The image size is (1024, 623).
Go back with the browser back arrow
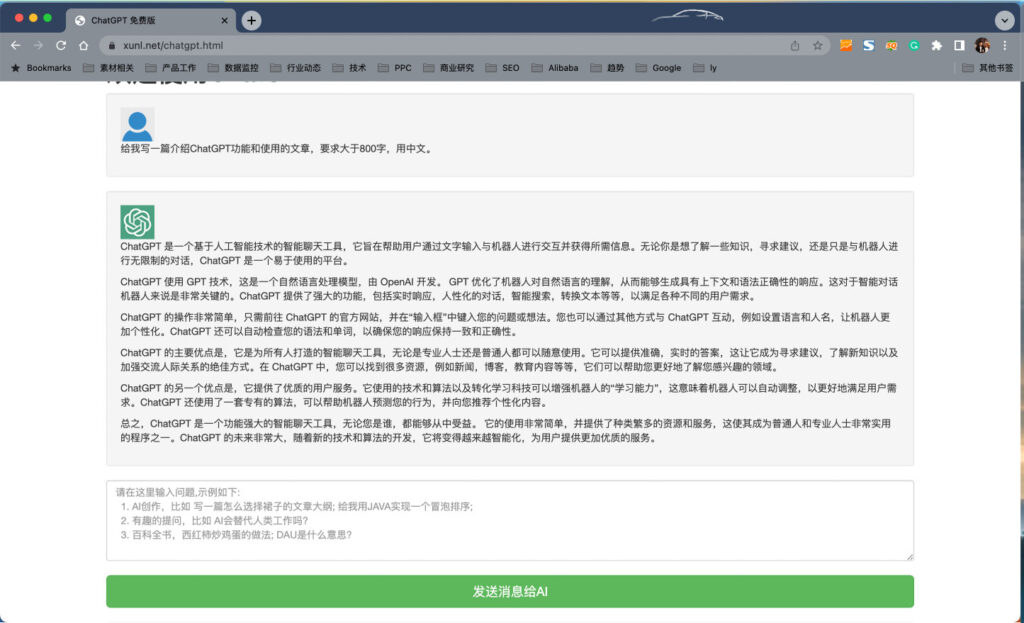coord(16,46)
